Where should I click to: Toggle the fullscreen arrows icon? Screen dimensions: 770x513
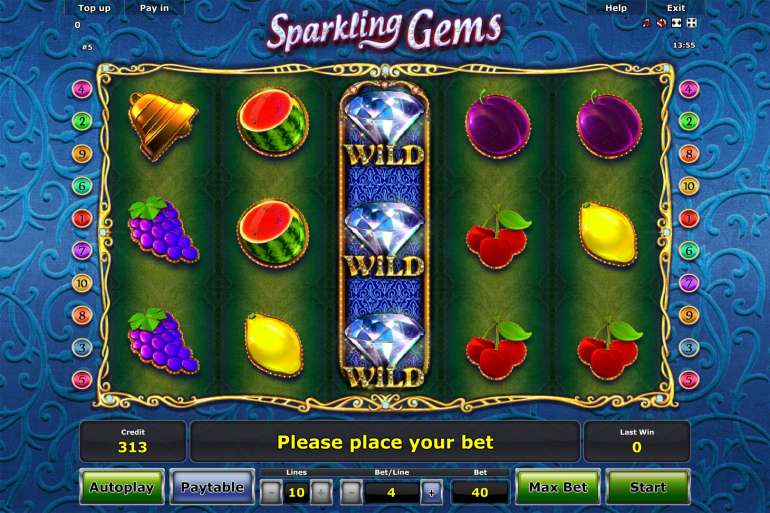[x=676, y=23]
